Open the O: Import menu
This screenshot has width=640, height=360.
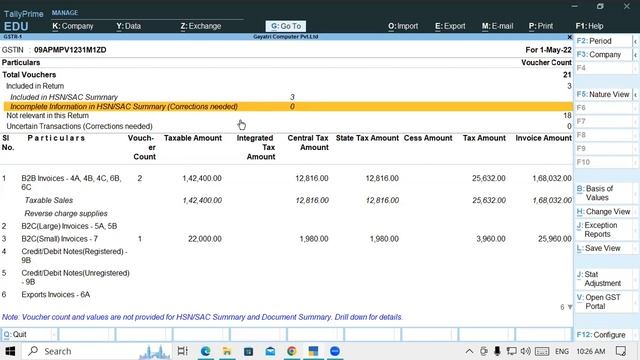403,26
